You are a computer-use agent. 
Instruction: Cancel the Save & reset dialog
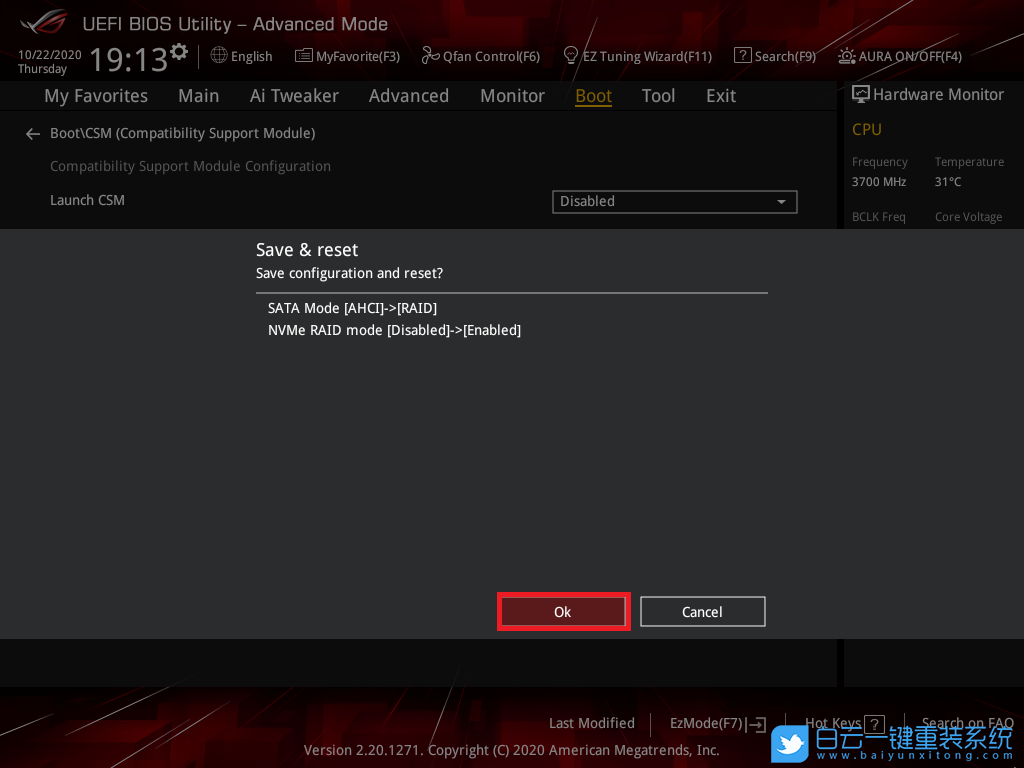[x=702, y=612]
